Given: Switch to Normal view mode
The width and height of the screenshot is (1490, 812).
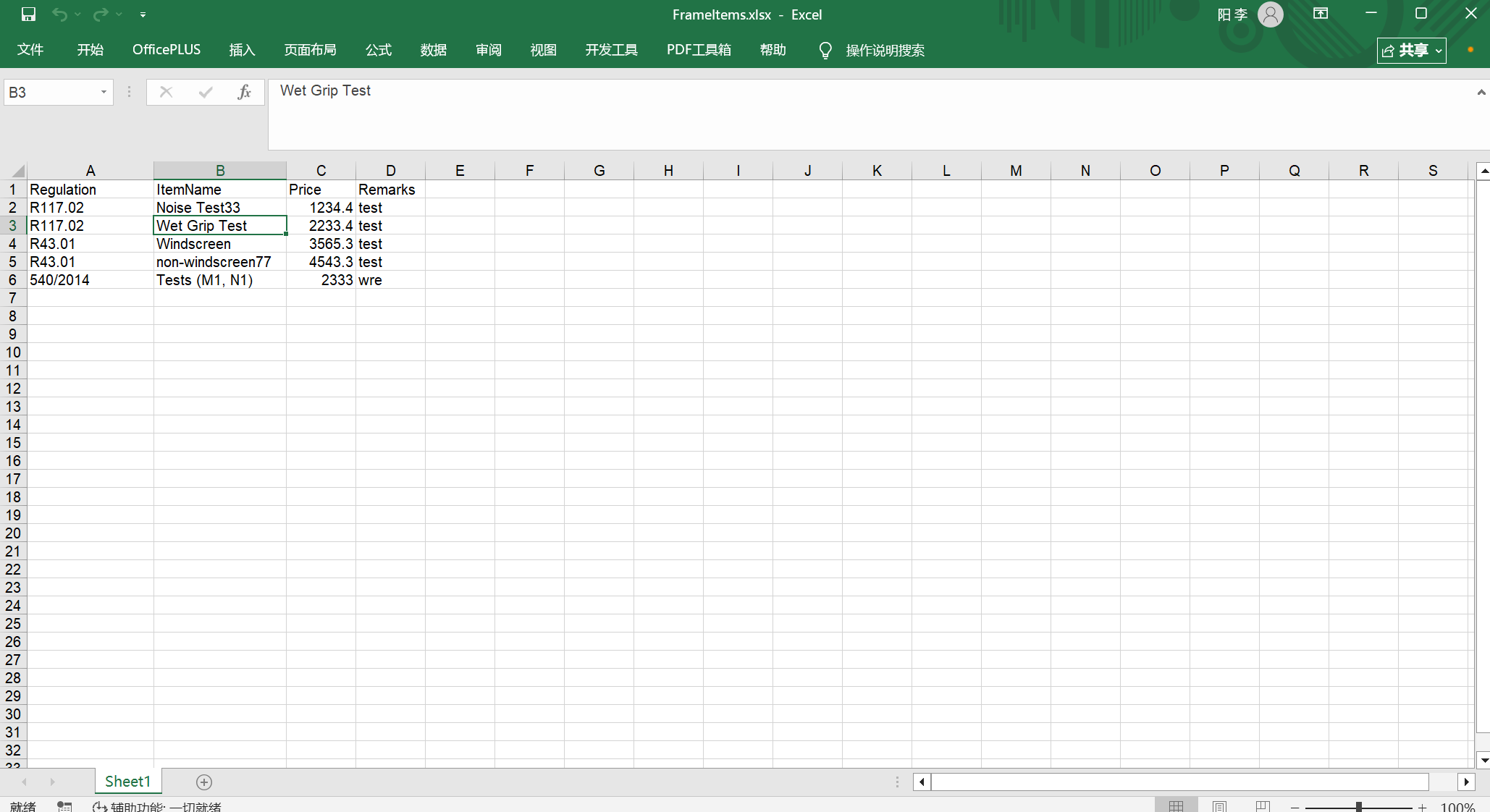Looking at the screenshot, I should 1176,806.
